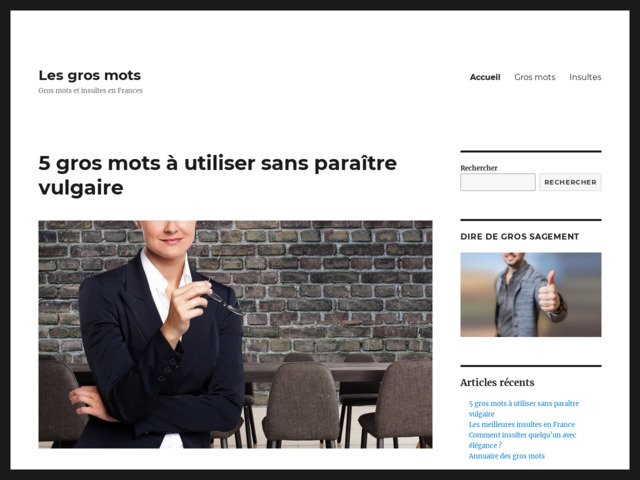The height and width of the screenshot is (480, 640).
Task: Click the RECHERCHER search button
Action: coord(570,182)
